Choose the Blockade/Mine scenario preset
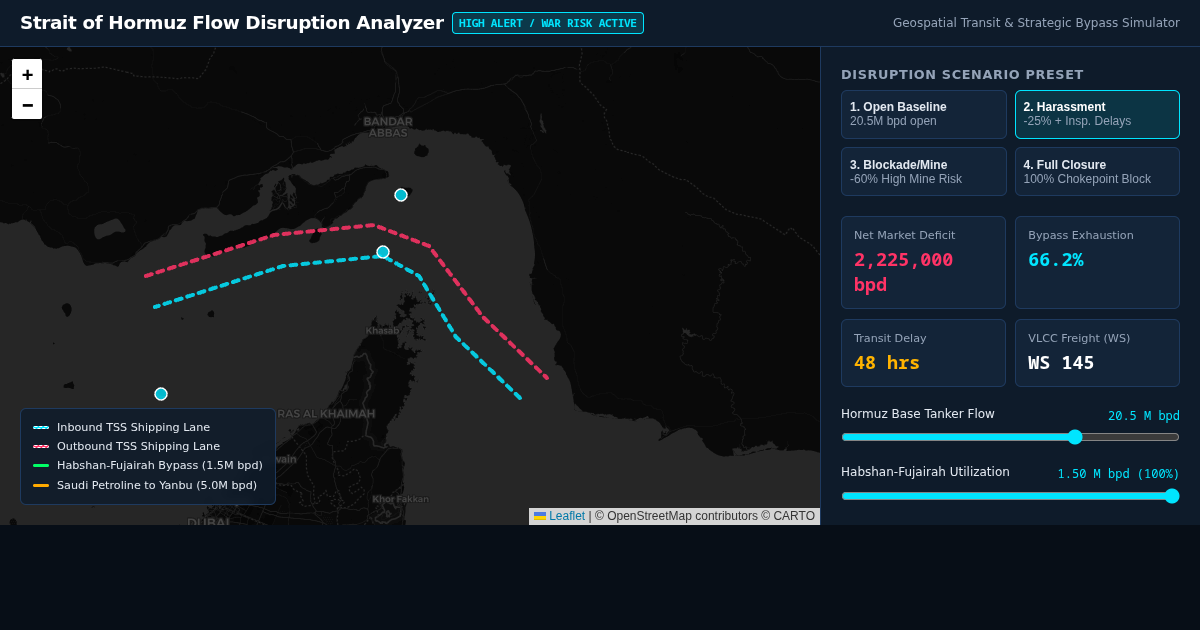Viewport: 1200px width, 630px height. tap(924, 172)
